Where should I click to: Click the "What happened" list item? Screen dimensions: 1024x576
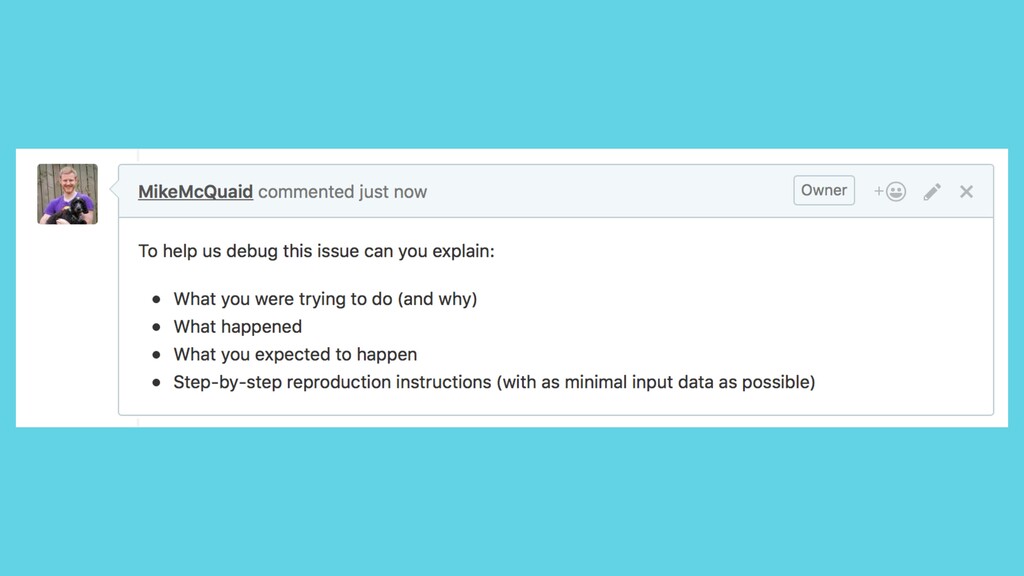click(x=238, y=327)
